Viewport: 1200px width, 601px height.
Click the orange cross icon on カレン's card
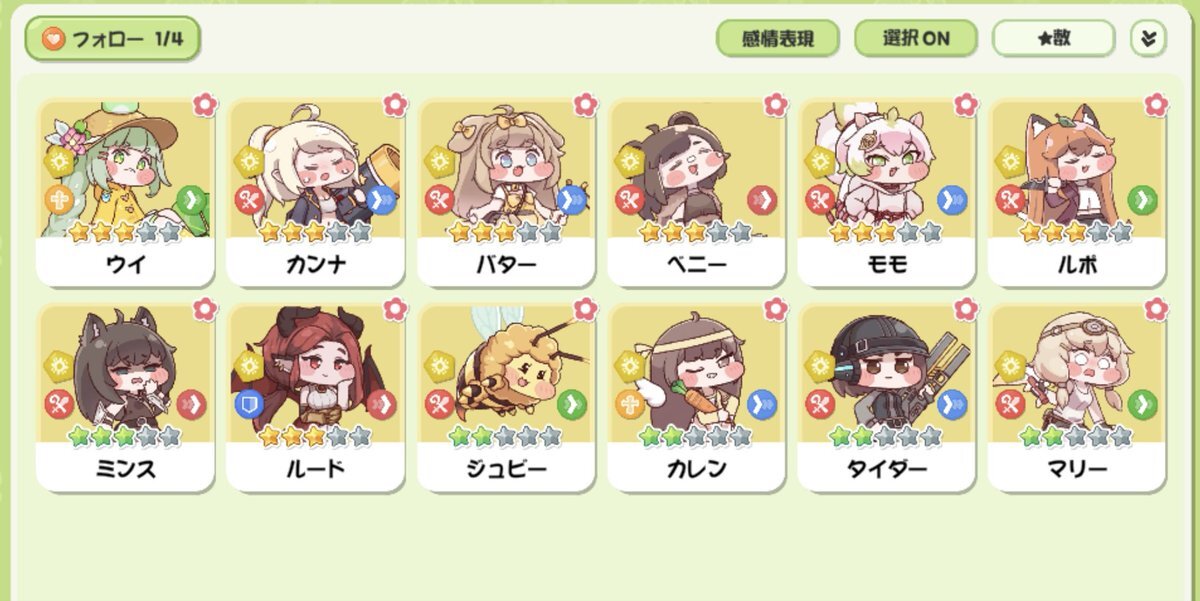click(x=629, y=403)
